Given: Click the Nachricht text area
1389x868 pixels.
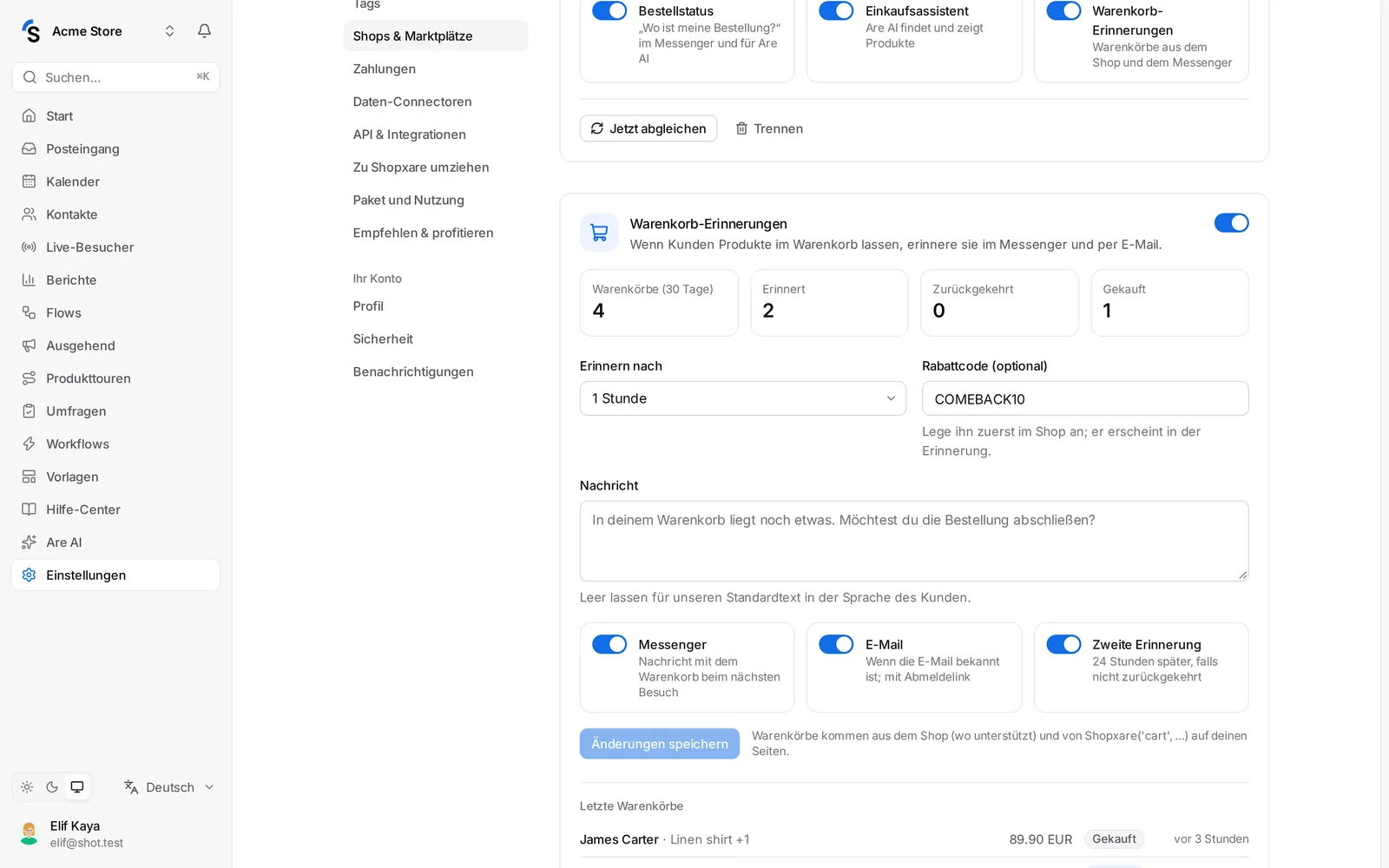Looking at the screenshot, I should pyautogui.click(x=914, y=541).
